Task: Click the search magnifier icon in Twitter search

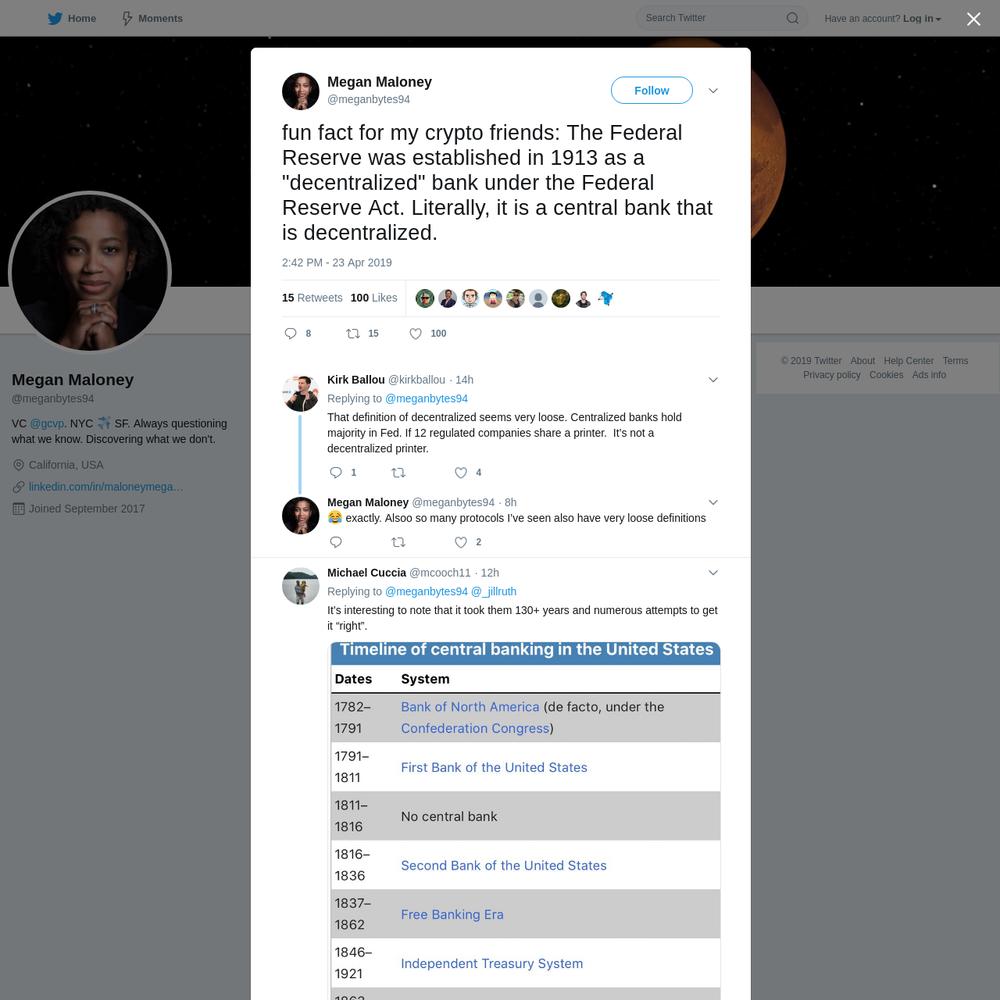Action: click(792, 18)
